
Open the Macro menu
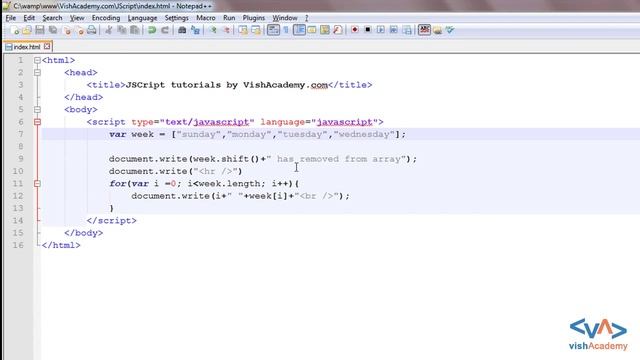pos(206,18)
